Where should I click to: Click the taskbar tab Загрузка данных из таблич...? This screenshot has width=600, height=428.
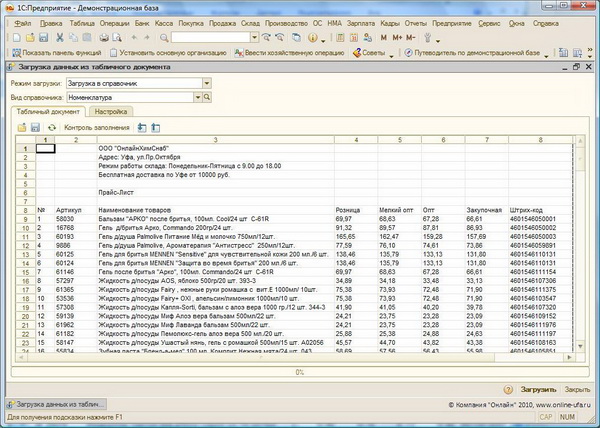point(56,404)
